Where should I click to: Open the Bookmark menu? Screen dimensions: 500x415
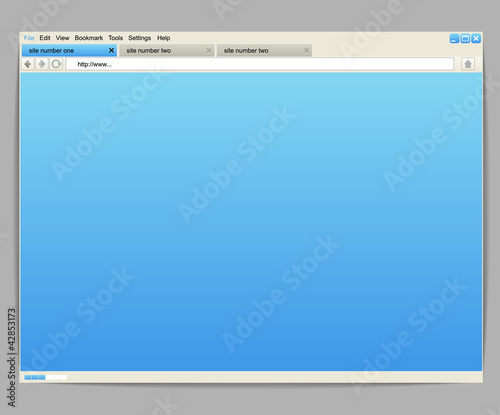89,38
